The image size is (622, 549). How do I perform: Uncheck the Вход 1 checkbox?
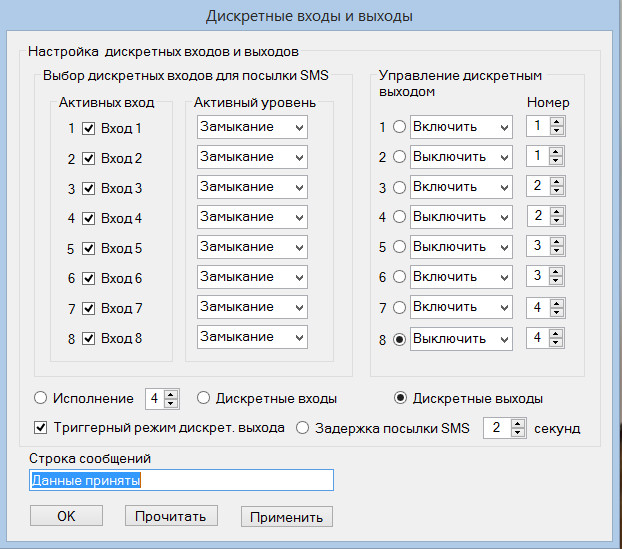coord(88,128)
